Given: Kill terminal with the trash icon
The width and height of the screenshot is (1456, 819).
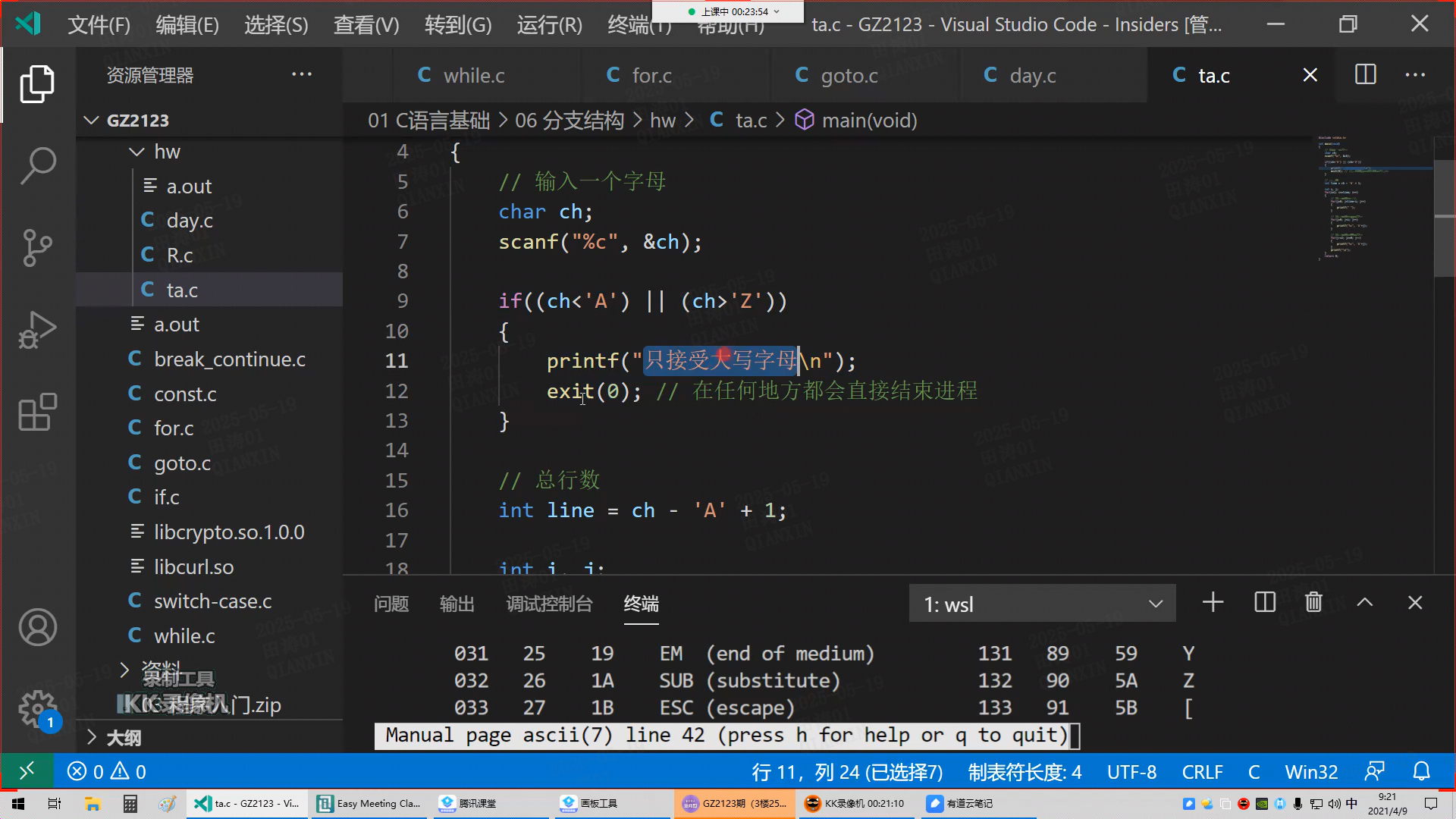Looking at the screenshot, I should 1313,603.
